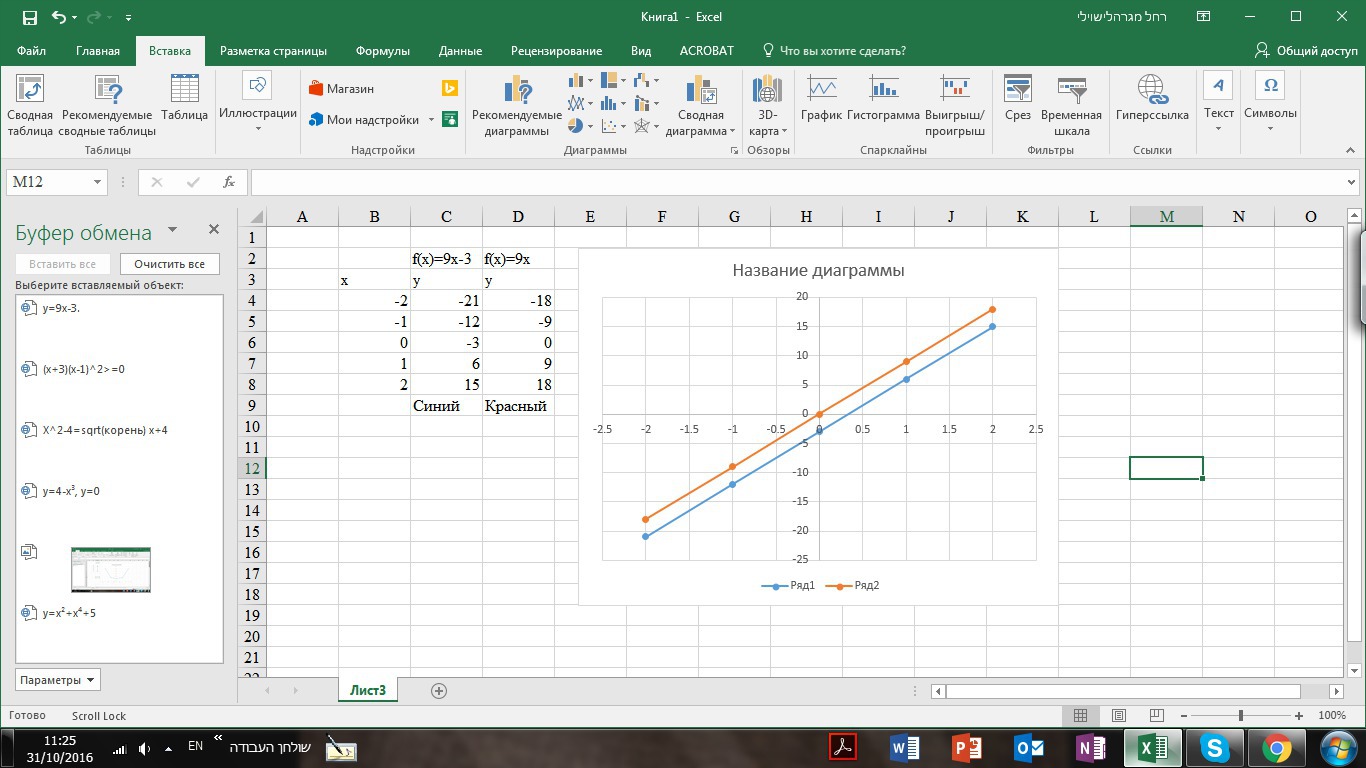Open the Разметка страницы tab

273,51
